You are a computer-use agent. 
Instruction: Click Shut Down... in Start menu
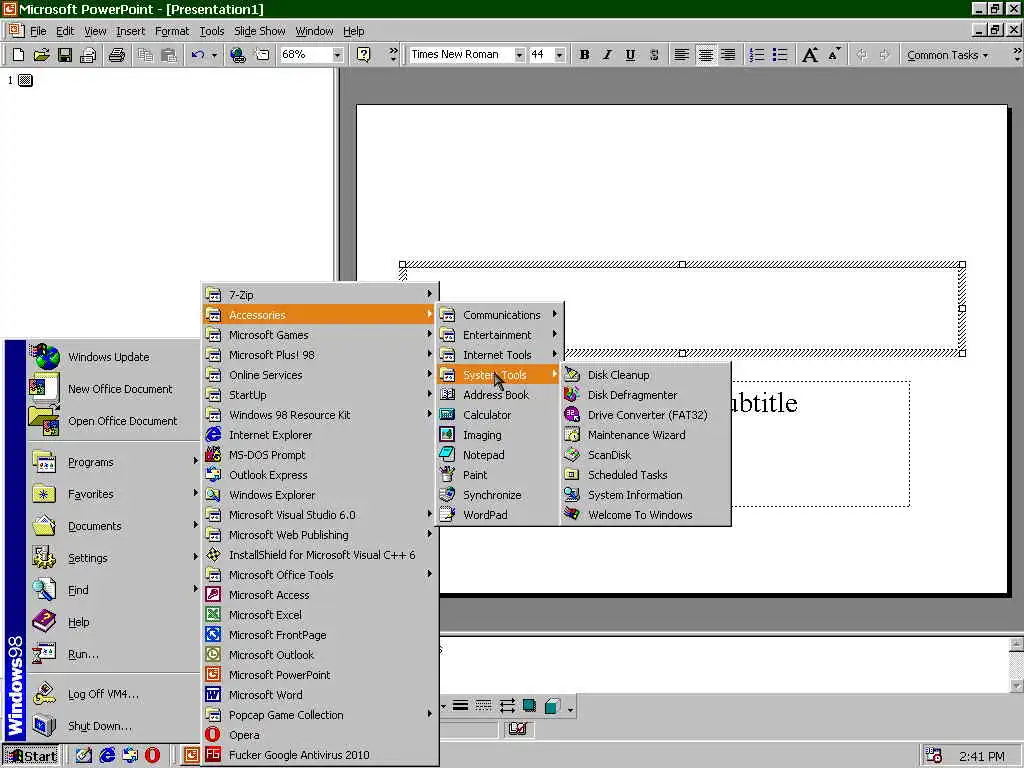coord(113,726)
